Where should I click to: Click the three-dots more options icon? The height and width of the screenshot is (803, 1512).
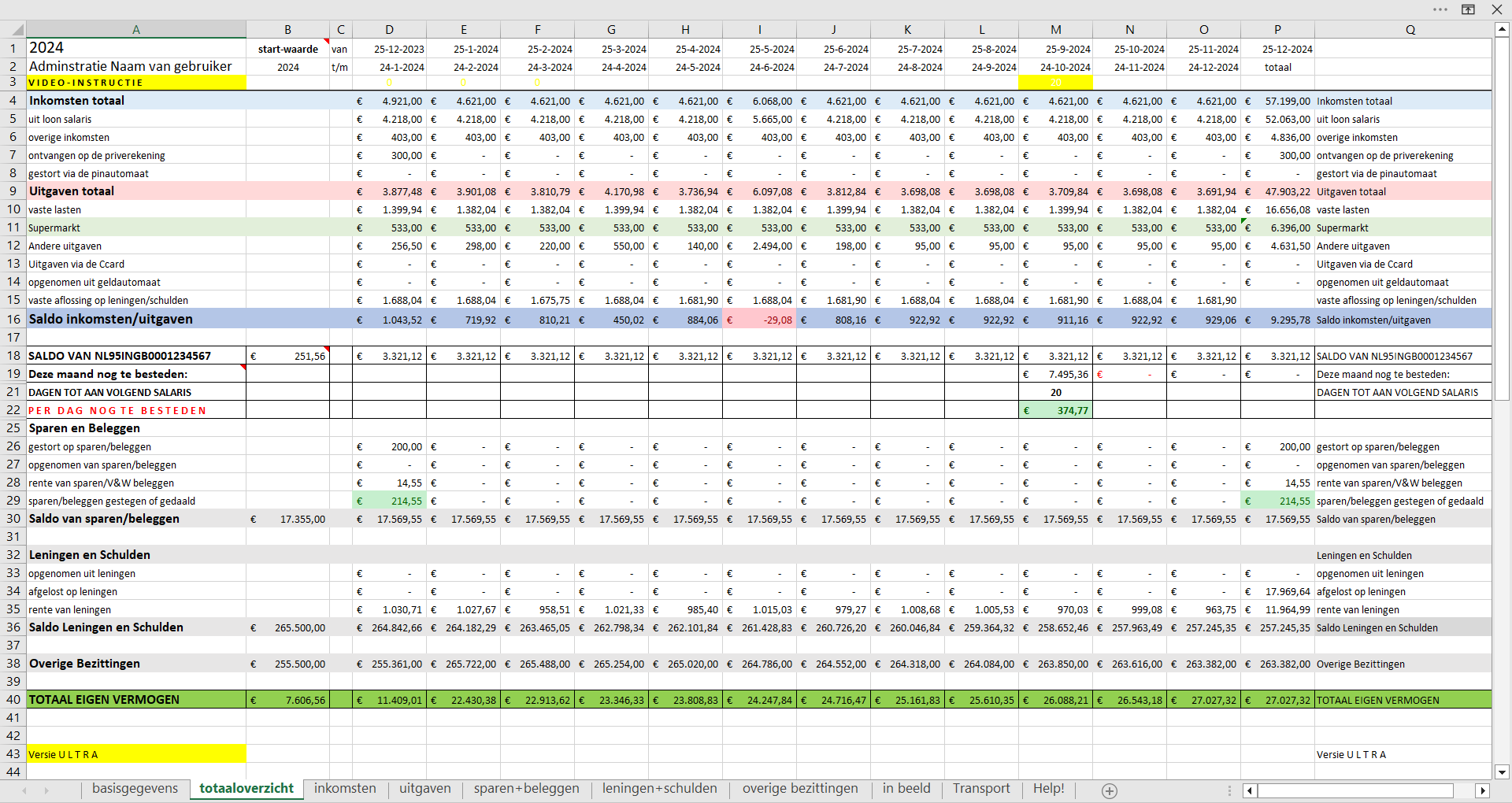pos(1440,9)
